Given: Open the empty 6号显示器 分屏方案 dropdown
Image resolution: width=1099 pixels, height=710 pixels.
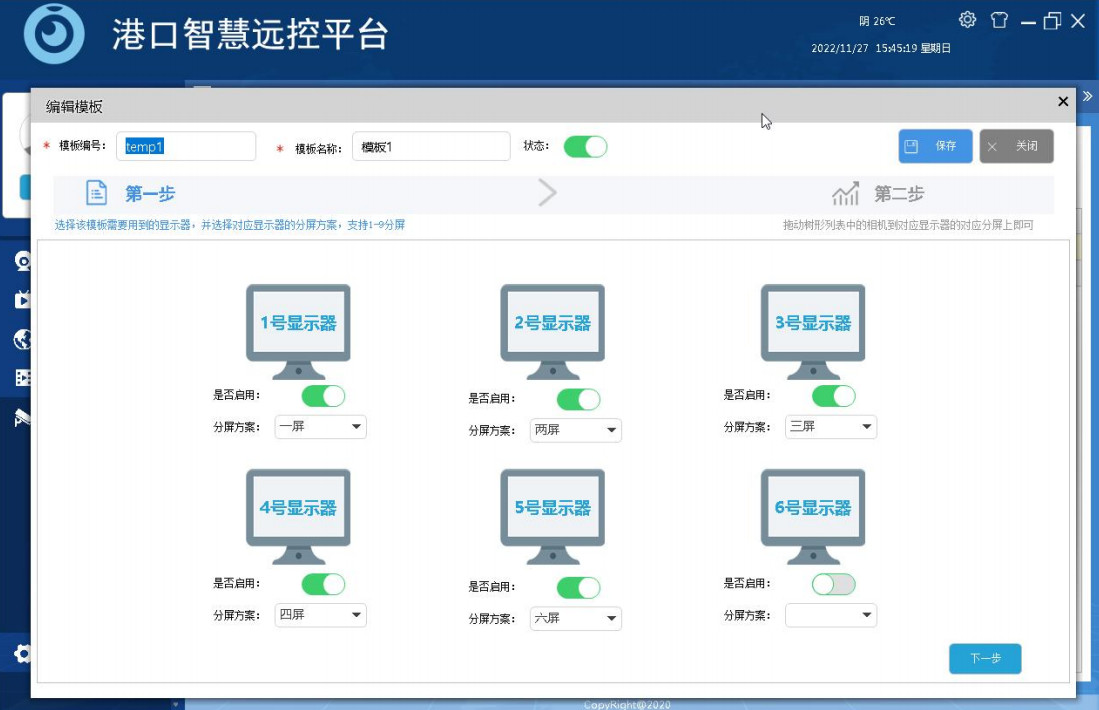Looking at the screenshot, I should pos(830,614).
